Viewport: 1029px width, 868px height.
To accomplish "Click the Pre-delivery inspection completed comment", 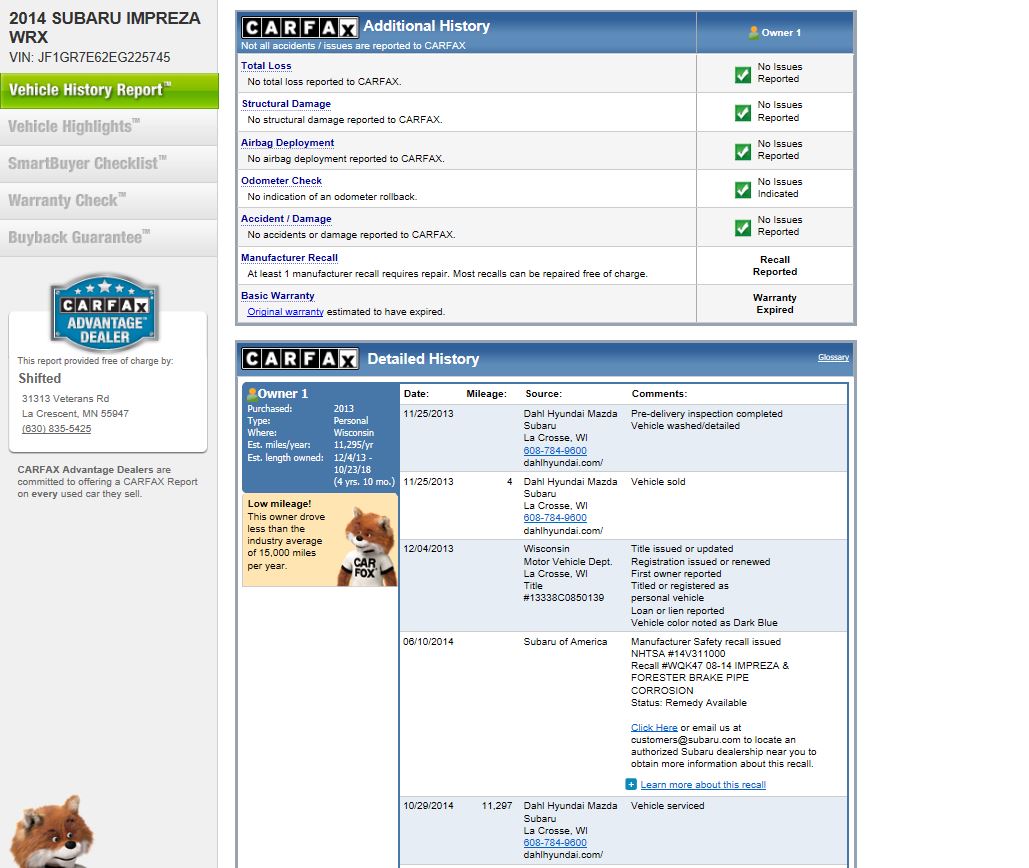I will tap(707, 414).
